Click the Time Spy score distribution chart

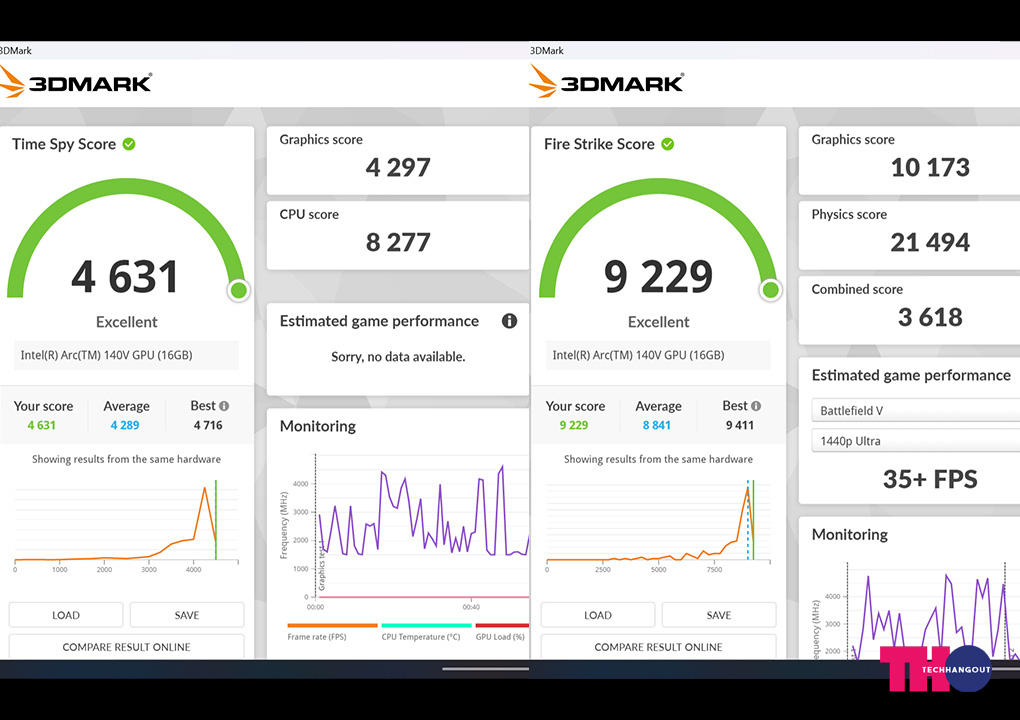(126, 526)
